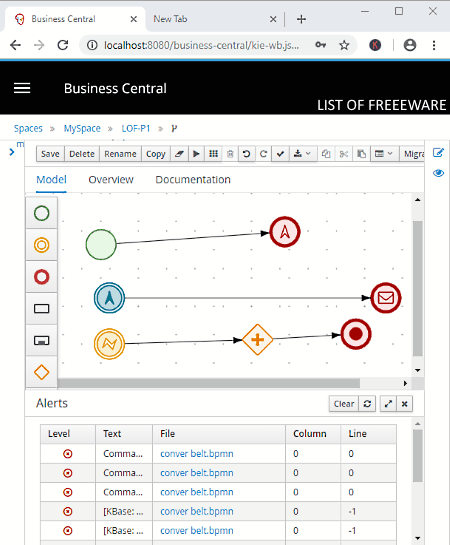Click the play/visit graph icon
The height and width of the screenshot is (545, 450).
[x=196, y=154]
